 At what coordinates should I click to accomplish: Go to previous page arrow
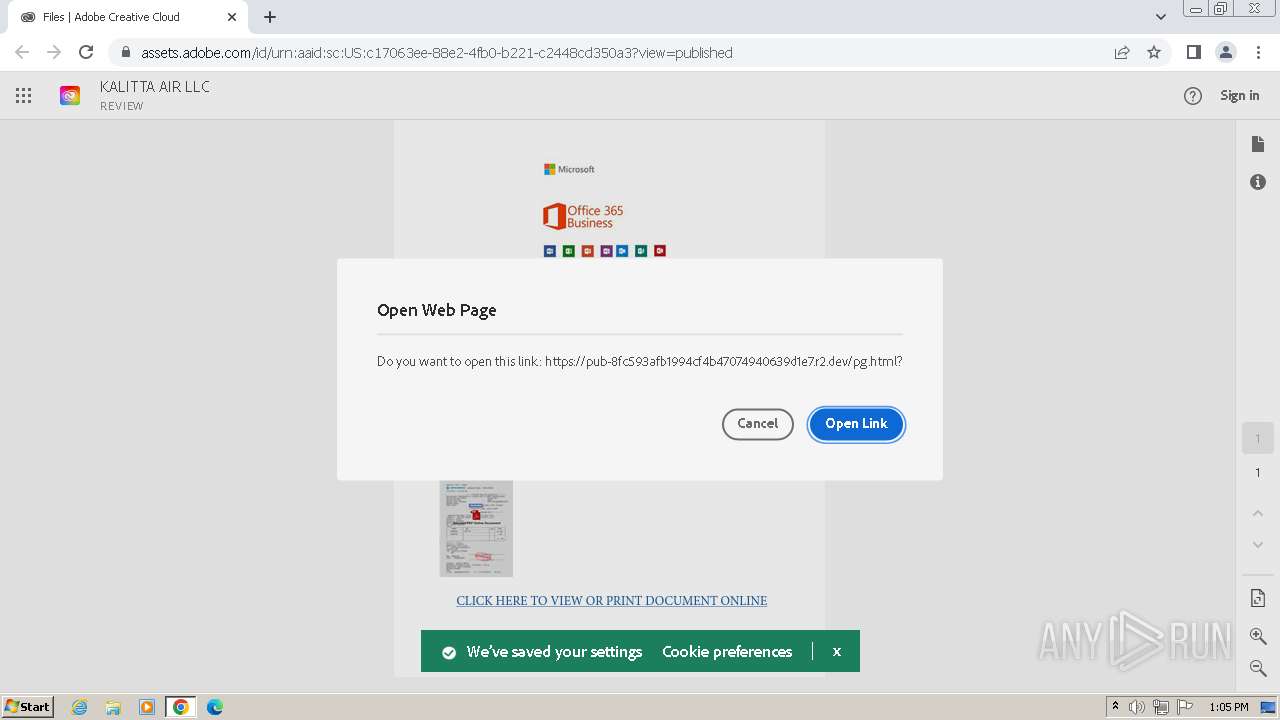click(1258, 513)
